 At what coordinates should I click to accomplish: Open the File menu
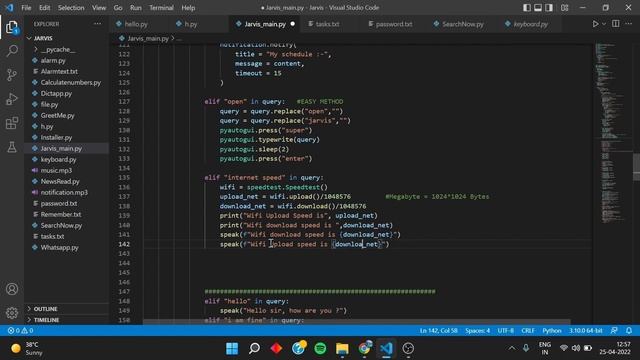tap(26, 8)
